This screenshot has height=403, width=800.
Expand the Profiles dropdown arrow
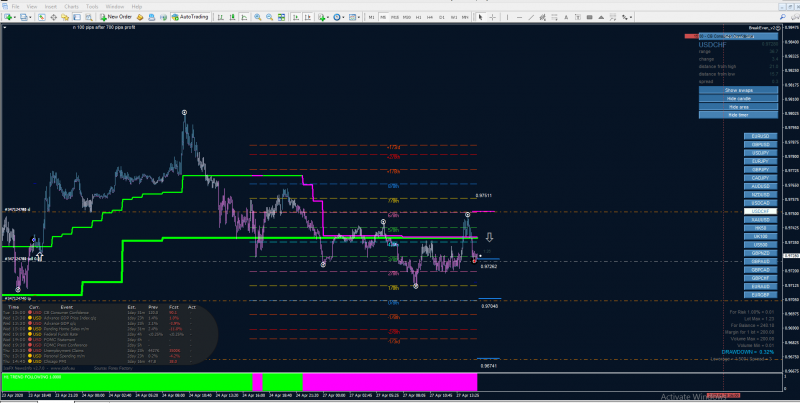(30, 17)
